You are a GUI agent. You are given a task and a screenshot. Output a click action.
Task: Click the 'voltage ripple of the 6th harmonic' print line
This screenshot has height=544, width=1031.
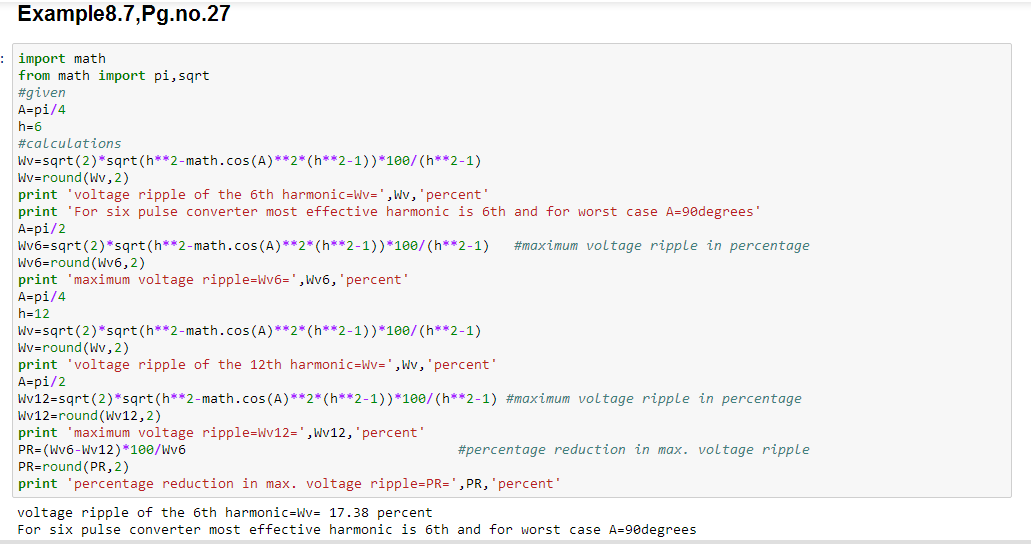pos(254,195)
